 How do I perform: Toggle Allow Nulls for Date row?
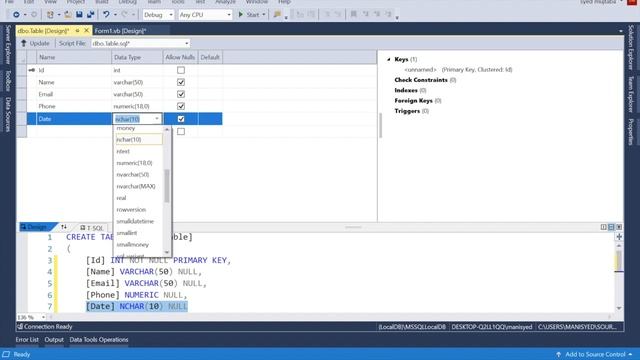point(181,119)
